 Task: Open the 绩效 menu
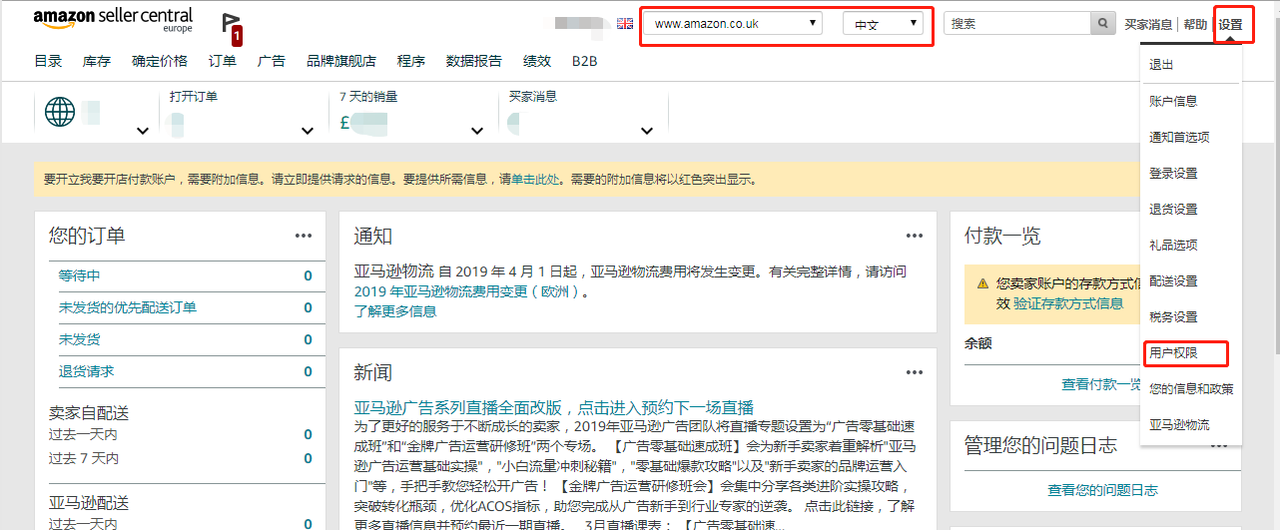pyautogui.click(x=537, y=61)
